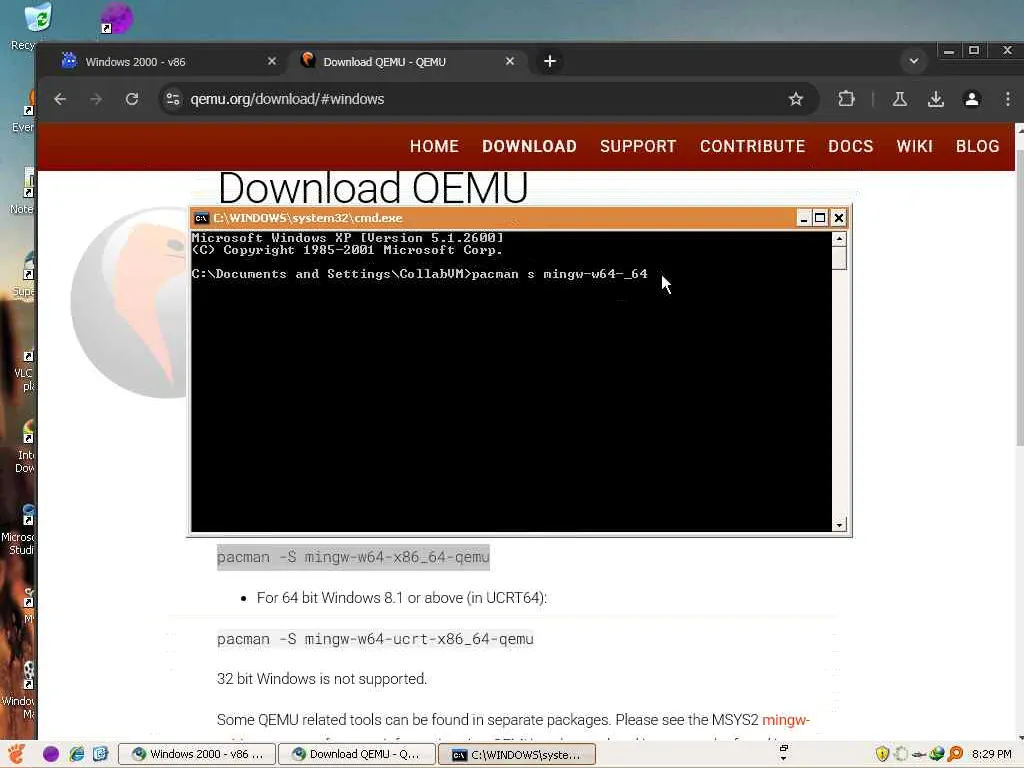The image size is (1024, 768).
Task: Show browser downloads
Action: (936, 99)
